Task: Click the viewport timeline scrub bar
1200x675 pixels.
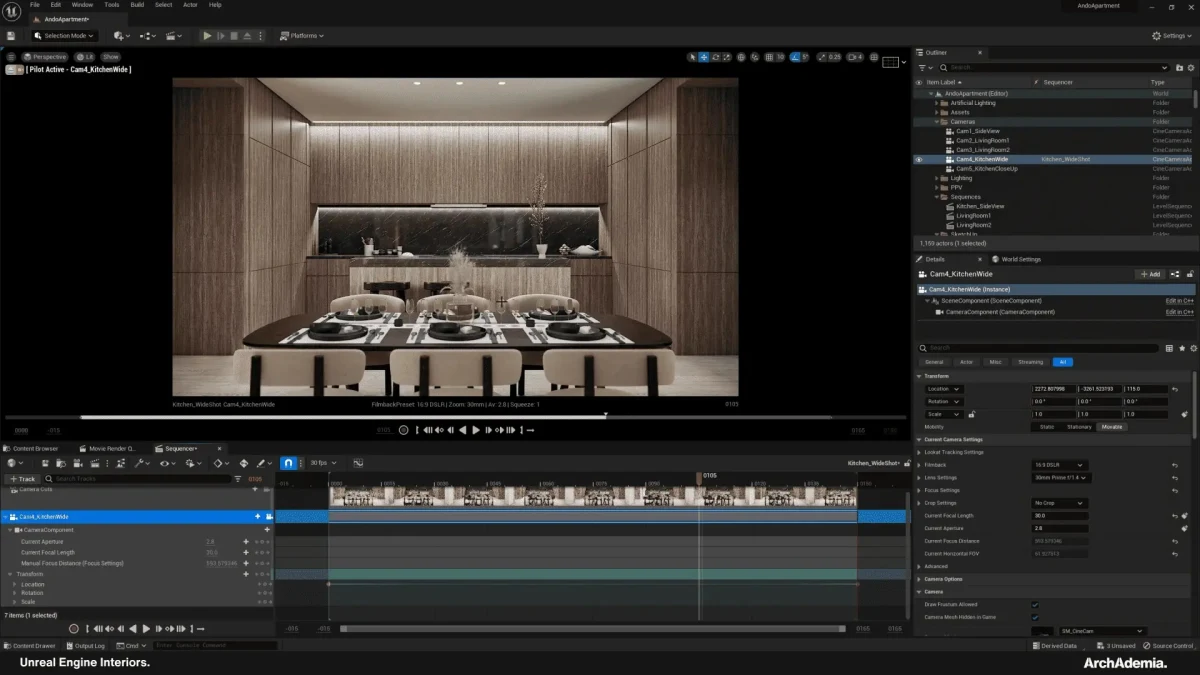Action: [x=455, y=417]
